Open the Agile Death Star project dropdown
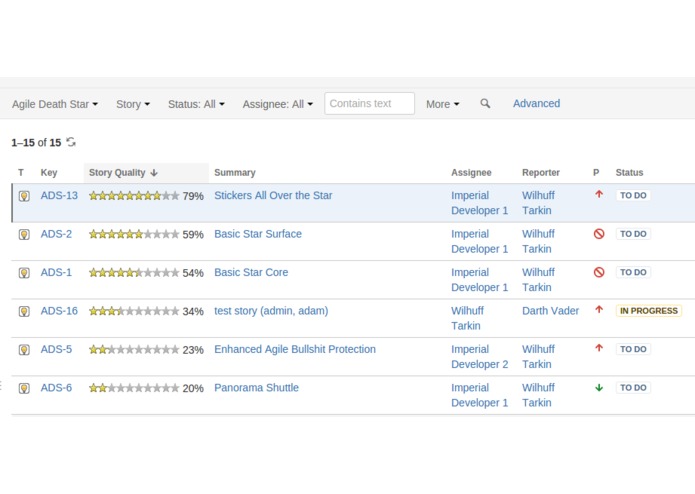Screen dimensions: 695x494 (x=55, y=104)
